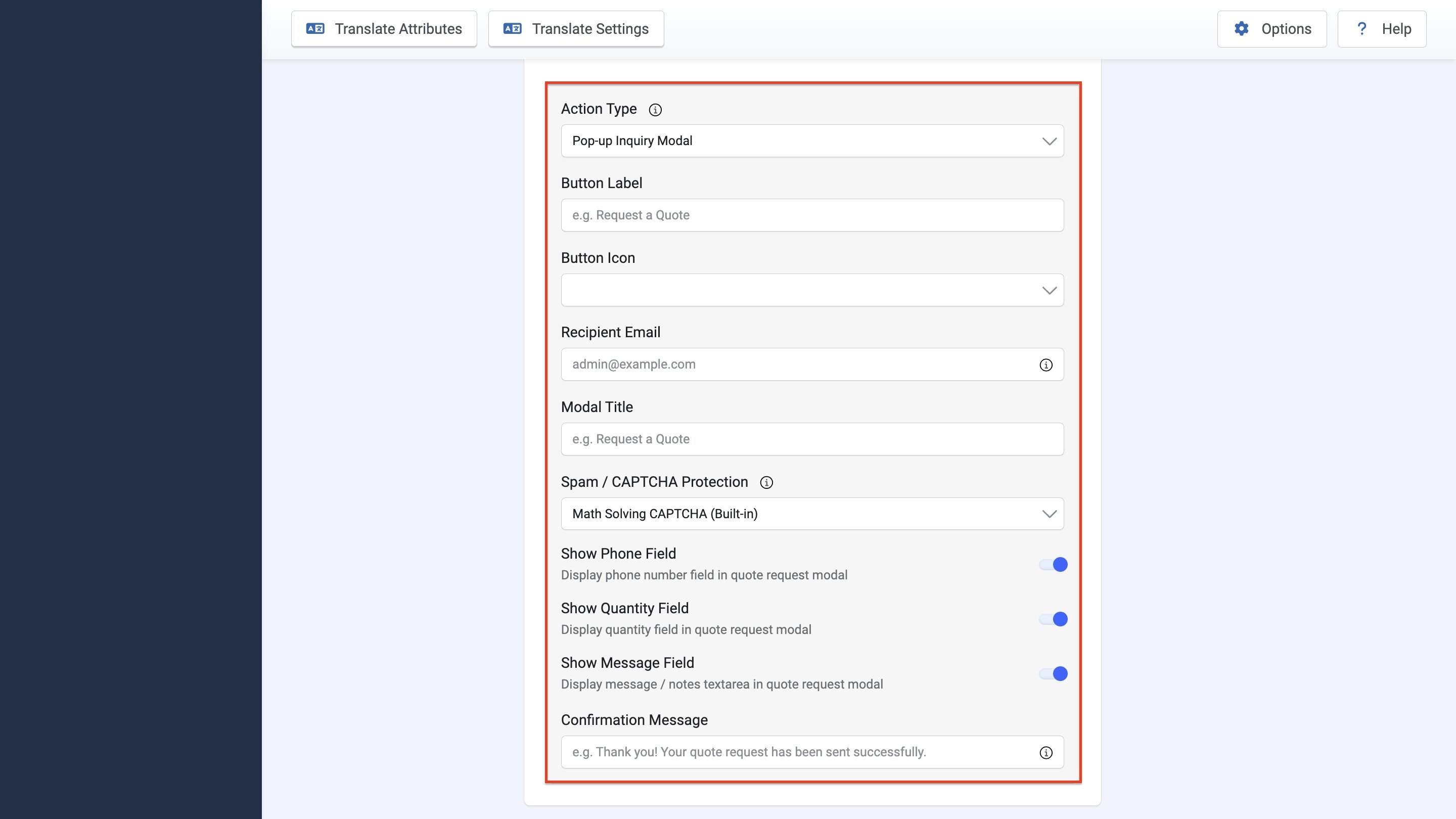Click the Help button label
Viewport: 1456px width, 819px height.
pos(1396,29)
